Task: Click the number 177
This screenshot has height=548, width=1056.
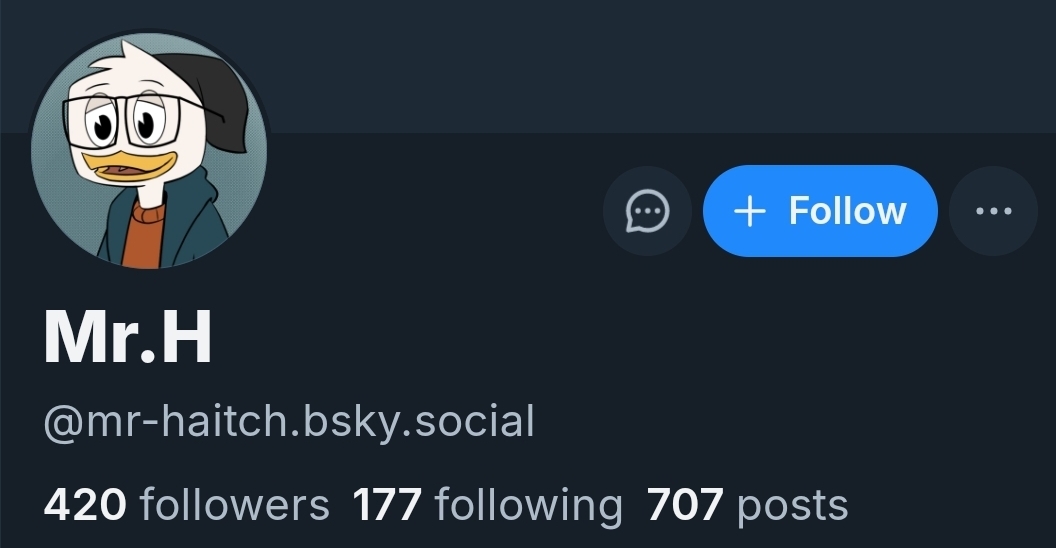Action: 387,505
